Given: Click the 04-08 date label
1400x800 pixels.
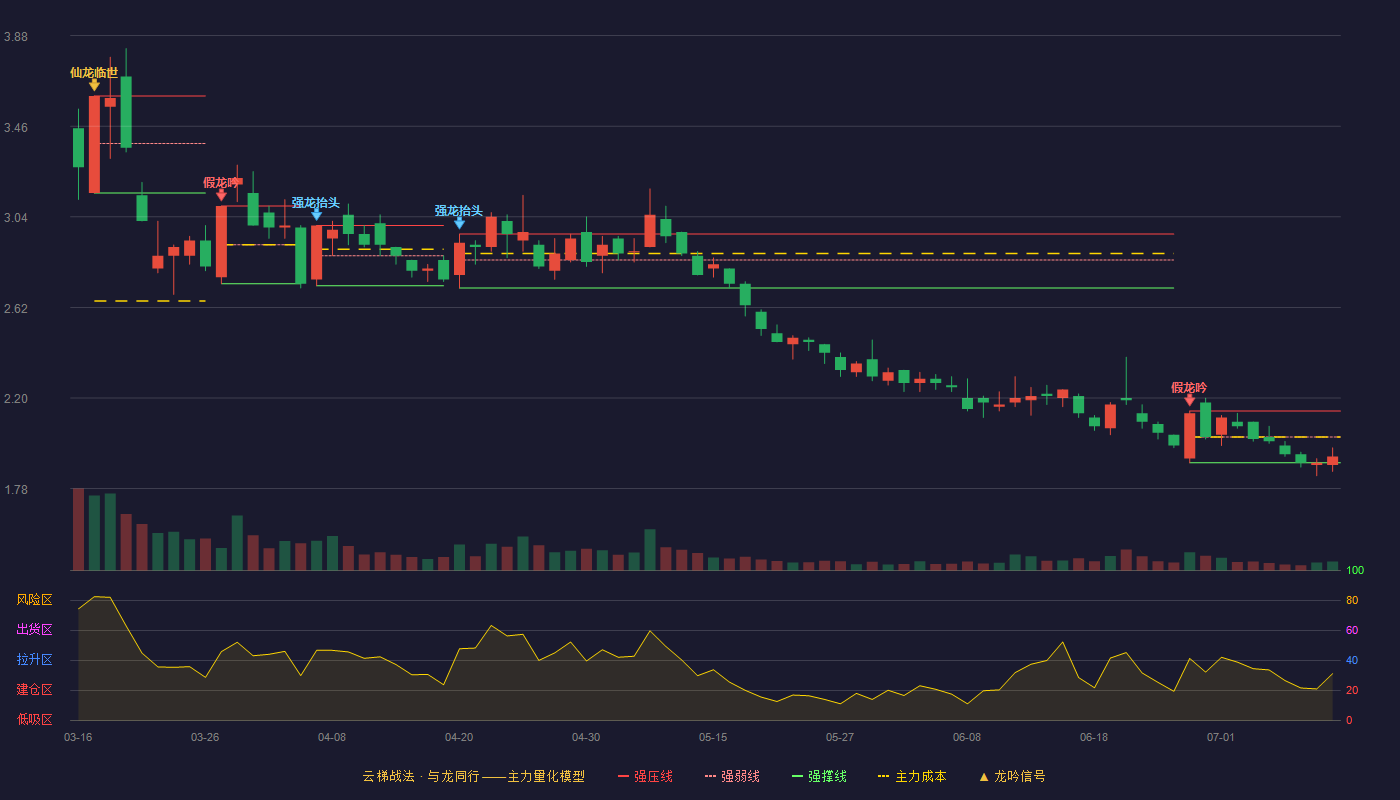Looking at the screenshot, I should 332,737.
